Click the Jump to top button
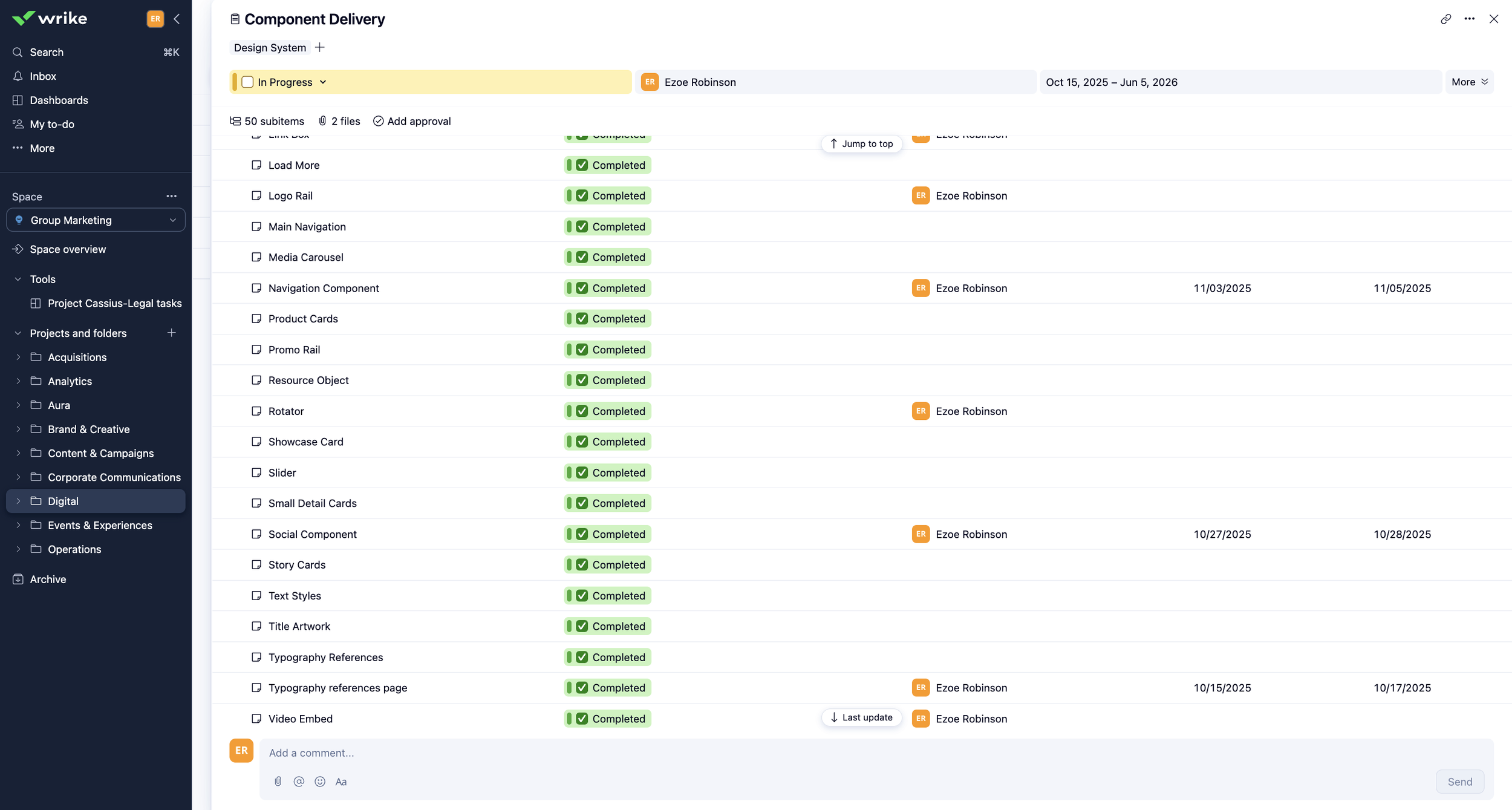This screenshot has width=1512, height=810. click(861, 144)
